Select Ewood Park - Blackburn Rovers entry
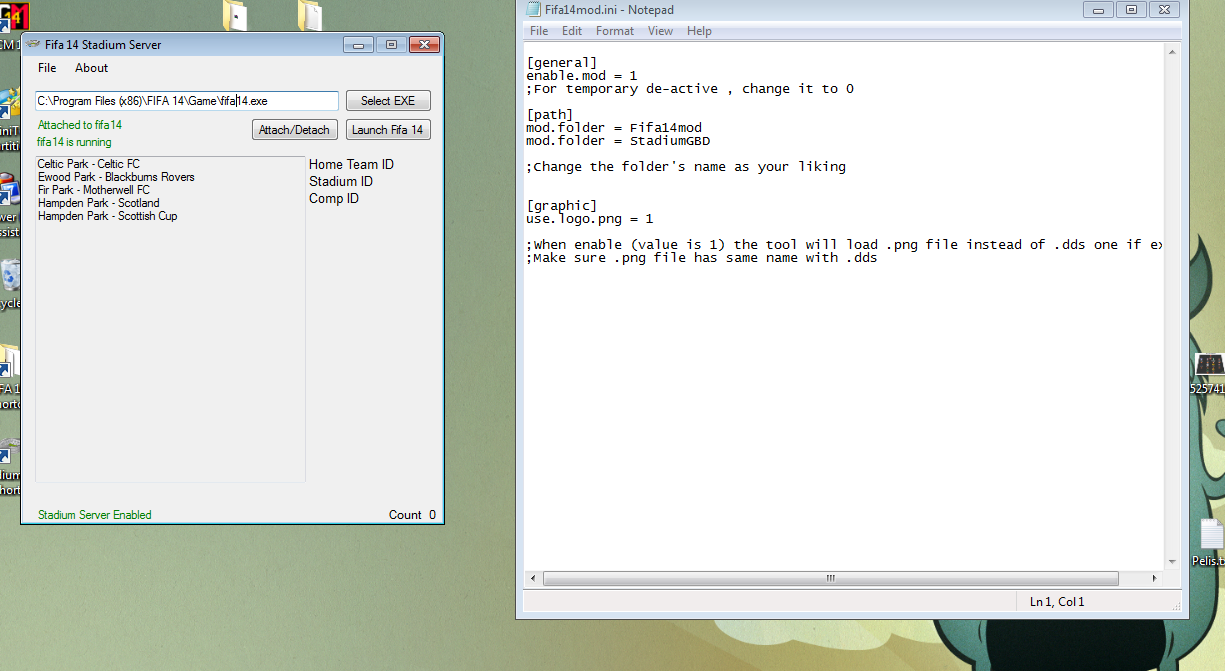Screen dimensions: 1225x671 tap(116, 177)
